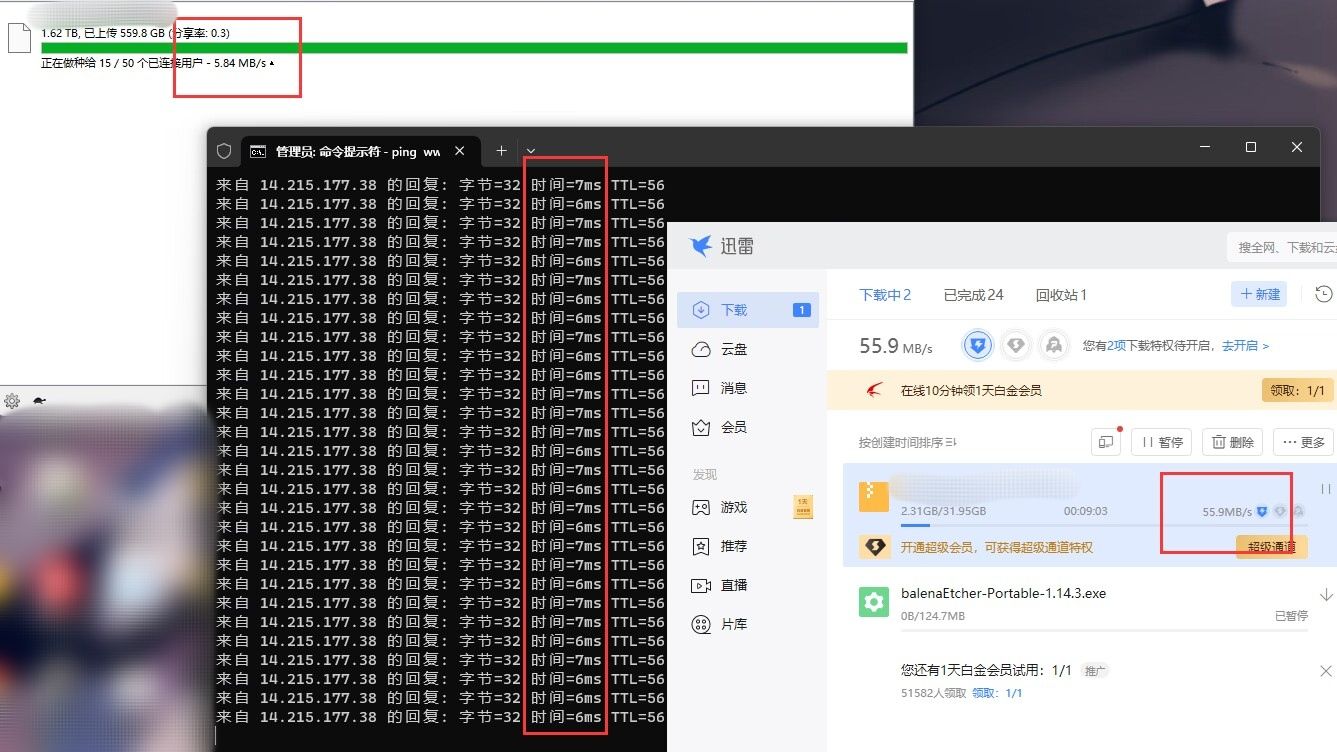Resume the balenaEtcher-Portable download

(x=1326, y=594)
